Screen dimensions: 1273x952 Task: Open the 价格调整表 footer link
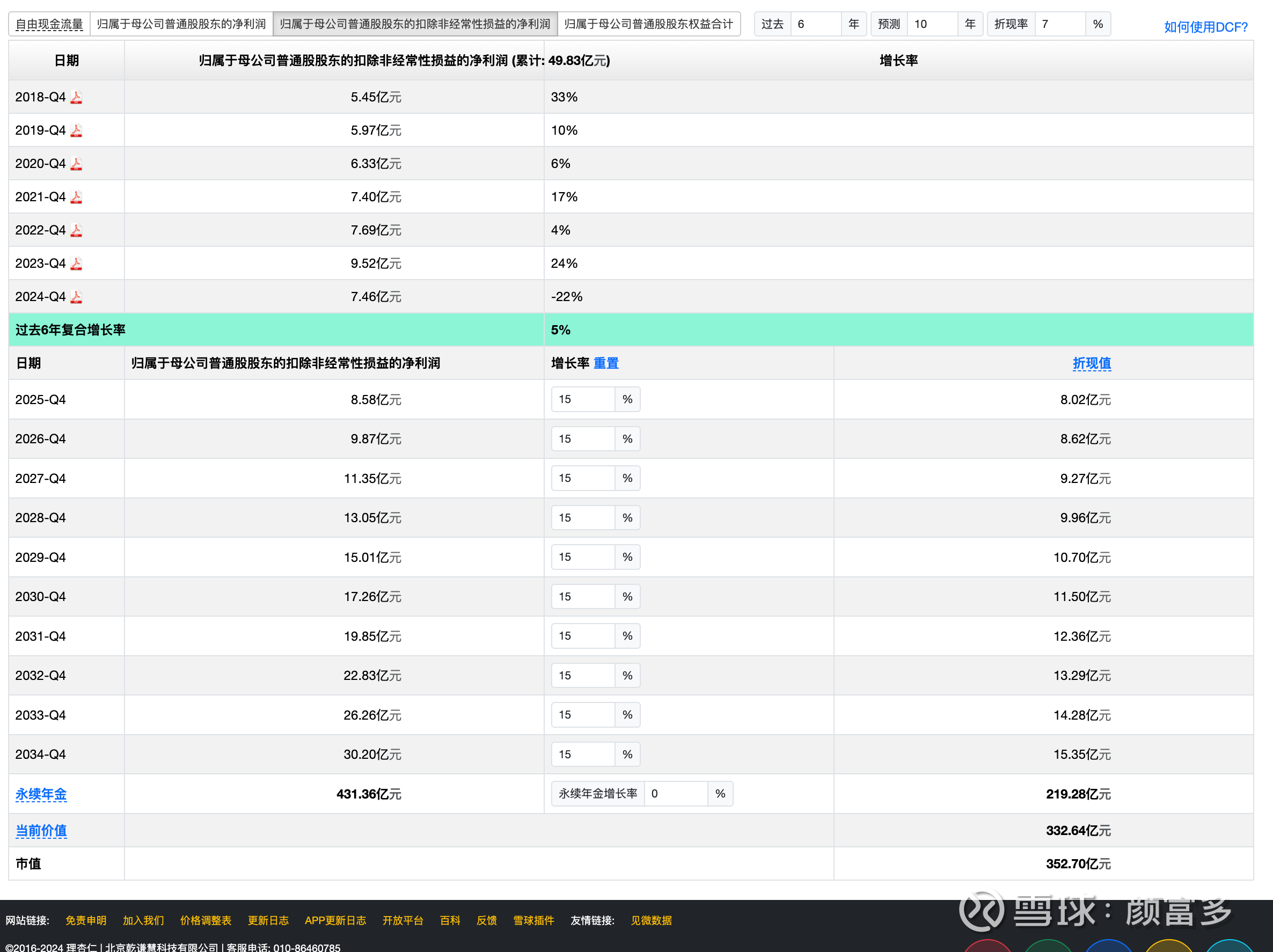(206, 920)
